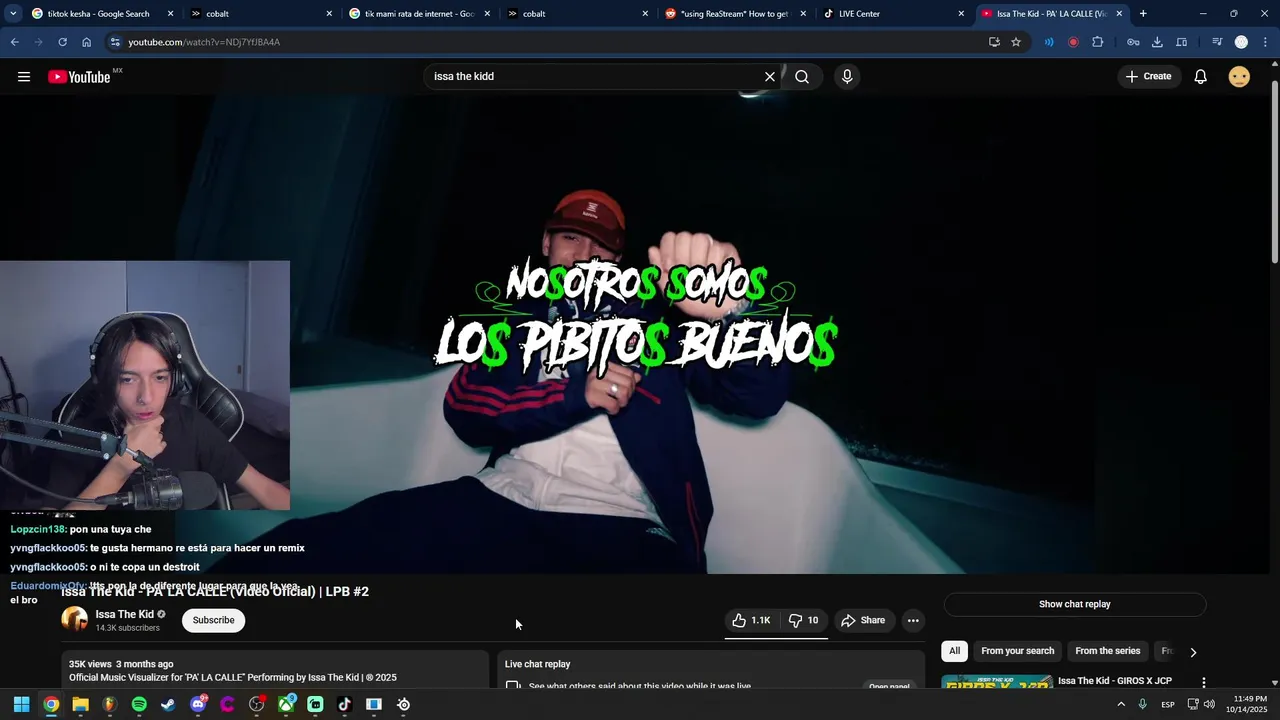Select From your search chip
Image resolution: width=1280 pixels, height=720 pixels.
tap(1017, 651)
